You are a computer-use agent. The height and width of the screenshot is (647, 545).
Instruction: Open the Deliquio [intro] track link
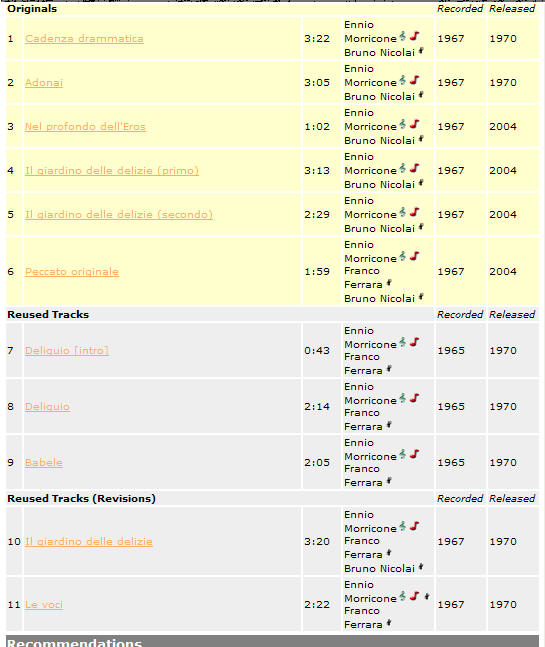67,351
